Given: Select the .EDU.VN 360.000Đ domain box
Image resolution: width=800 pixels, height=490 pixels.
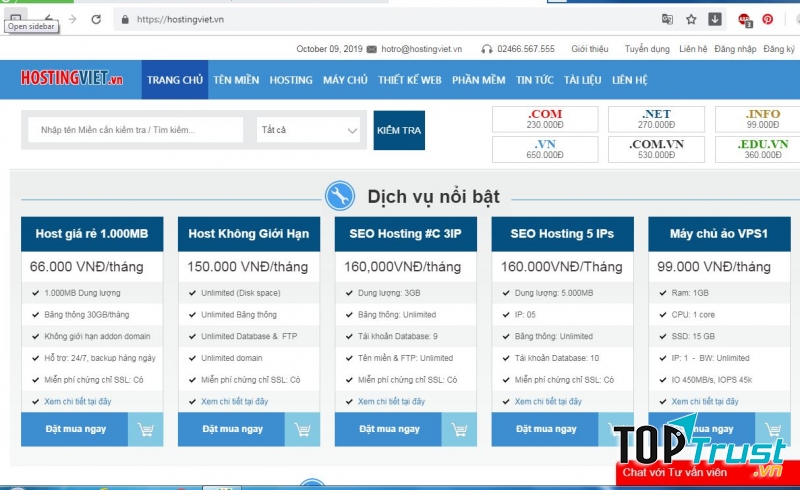Looking at the screenshot, I should tap(758, 149).
